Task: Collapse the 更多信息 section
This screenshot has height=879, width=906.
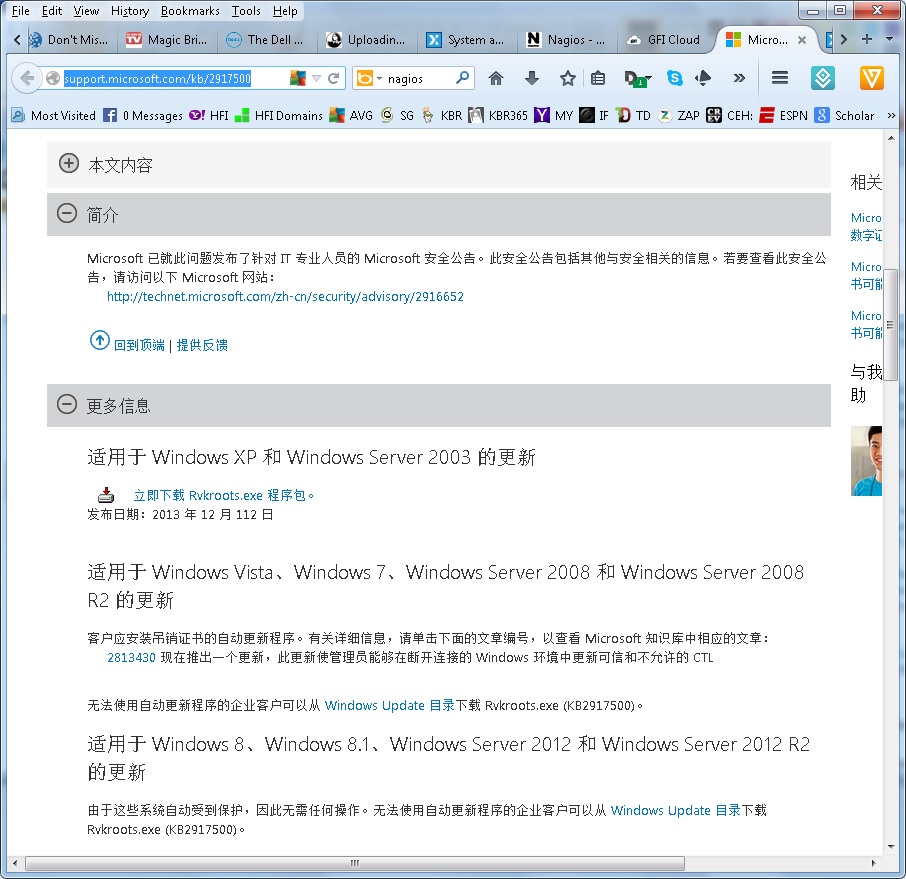Action: point(67,405)
